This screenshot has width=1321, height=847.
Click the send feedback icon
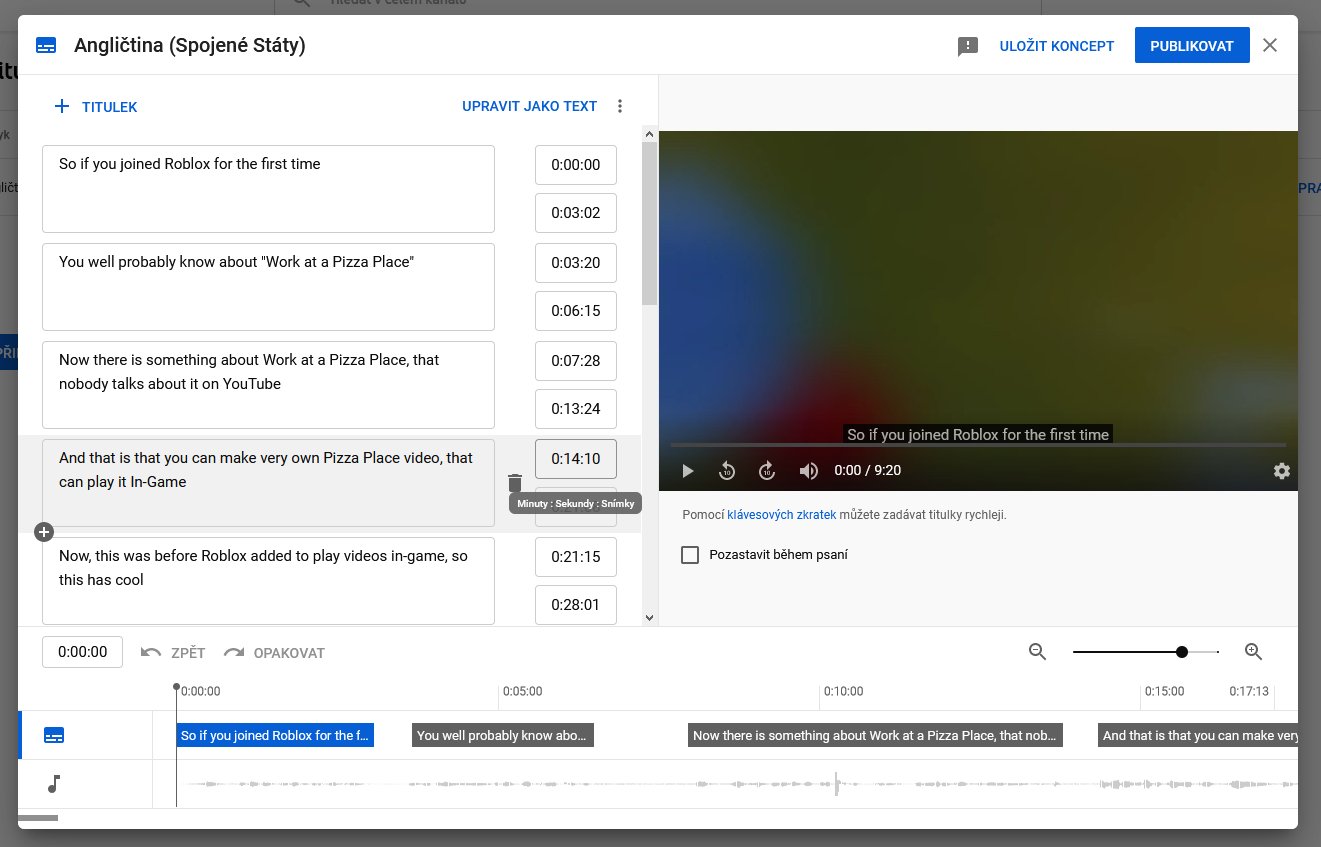[967, 46]
